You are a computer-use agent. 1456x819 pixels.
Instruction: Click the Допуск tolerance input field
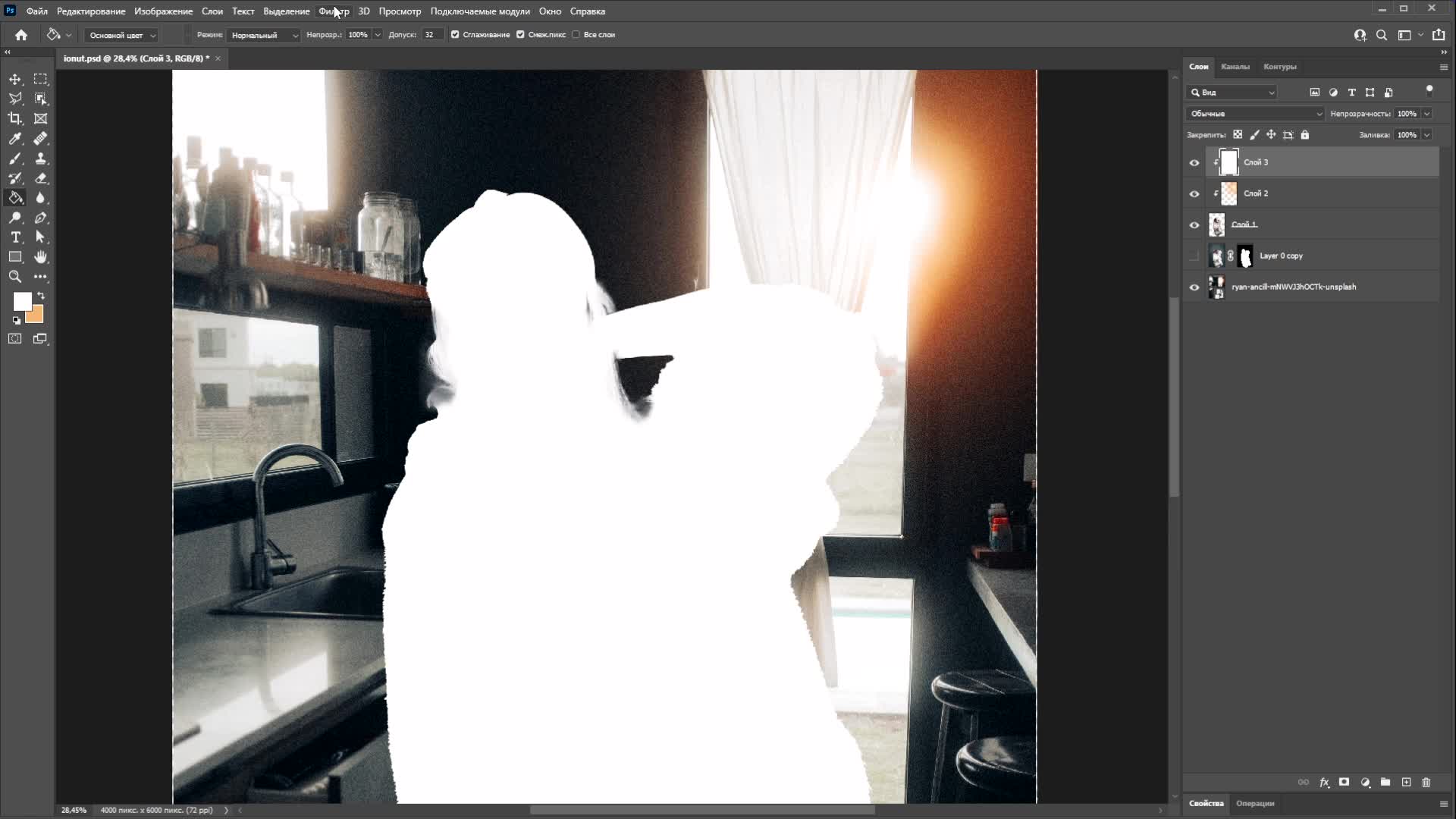431,35
